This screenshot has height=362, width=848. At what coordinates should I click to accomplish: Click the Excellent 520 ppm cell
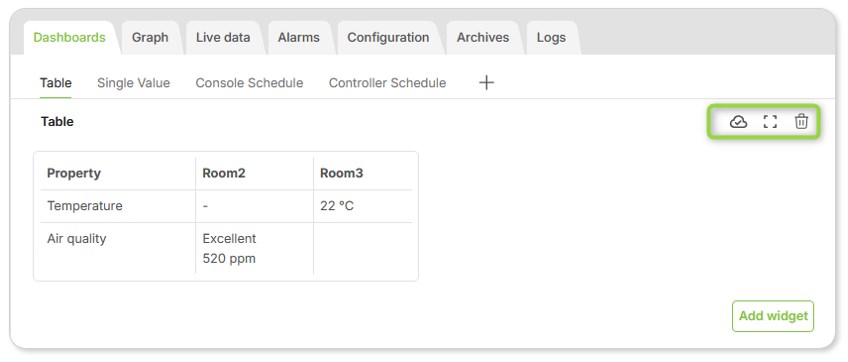tap(254, 249)
